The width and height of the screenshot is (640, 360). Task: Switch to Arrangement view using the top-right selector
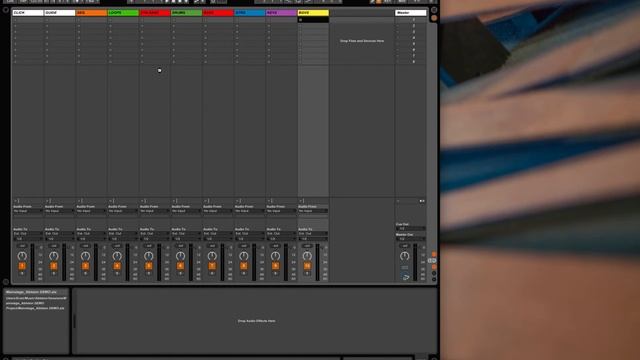(434, 10)
